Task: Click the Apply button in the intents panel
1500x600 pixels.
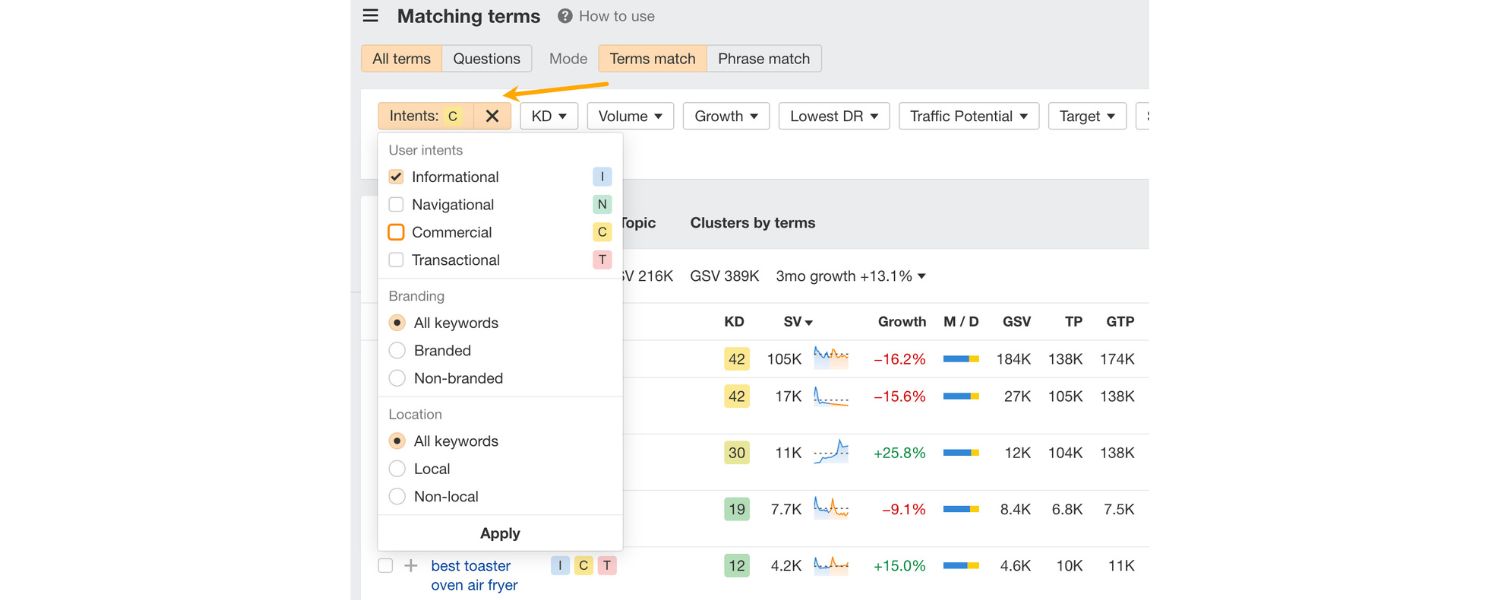Action: [x=500, y=533]
